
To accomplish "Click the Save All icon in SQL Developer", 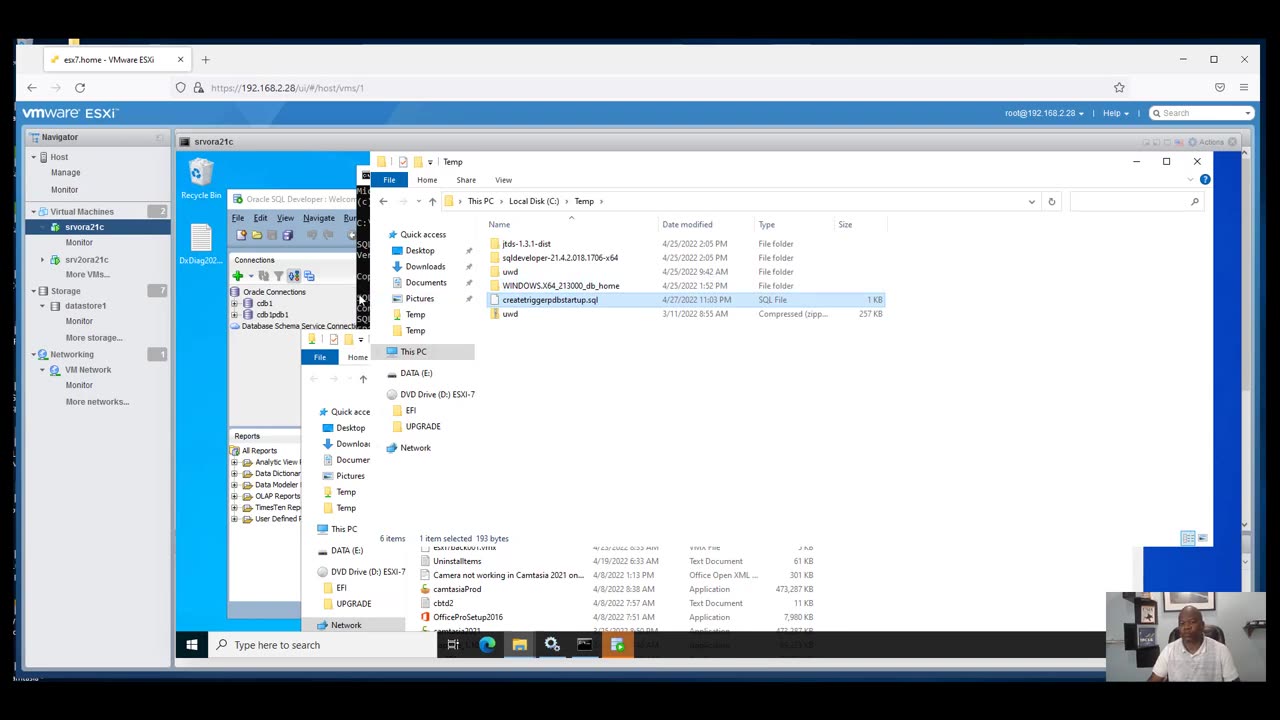I will point(287,235).
